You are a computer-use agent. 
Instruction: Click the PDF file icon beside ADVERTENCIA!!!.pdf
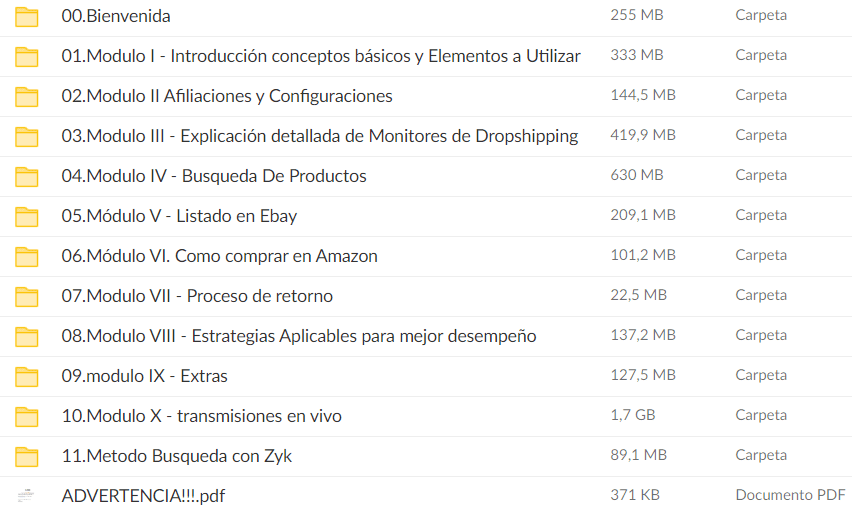point(27,496)
